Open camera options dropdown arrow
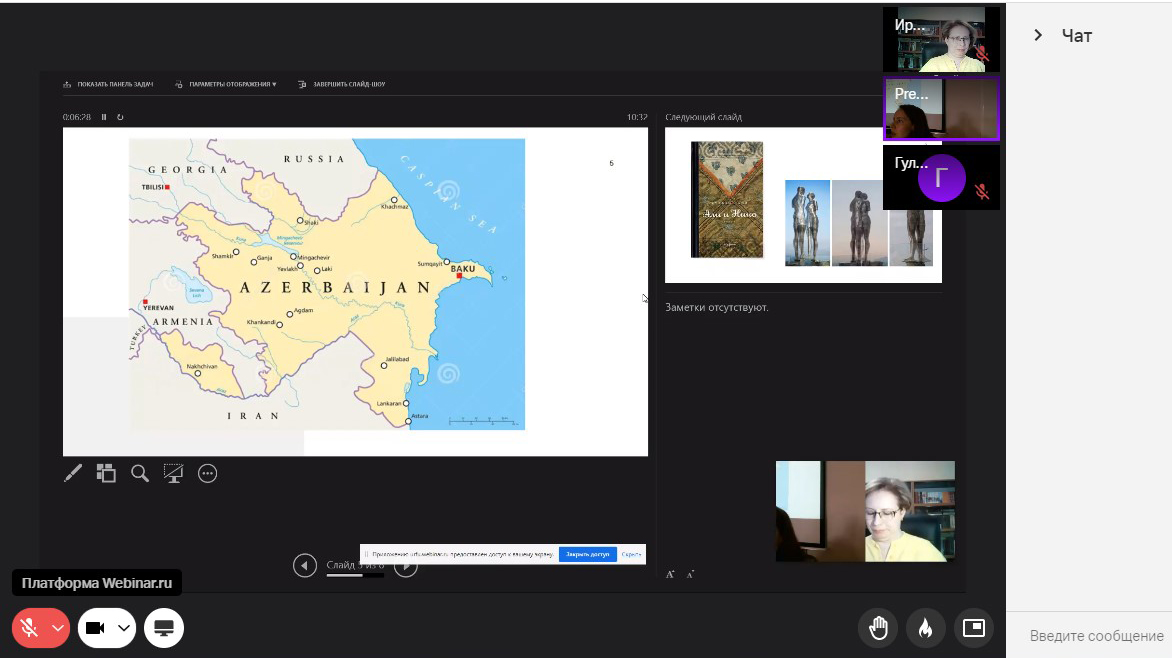 (124, 628)
